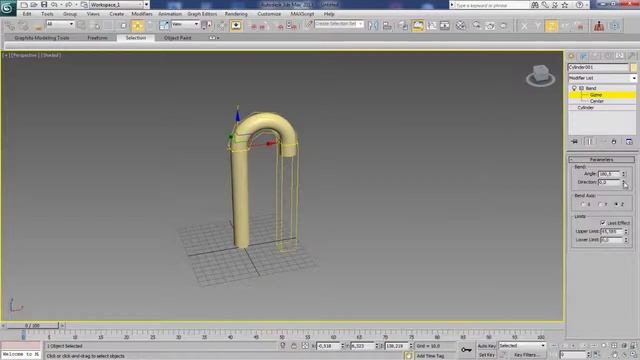
Task: Switch to the Freeform ribbon tab
Action: click(98, 38)
